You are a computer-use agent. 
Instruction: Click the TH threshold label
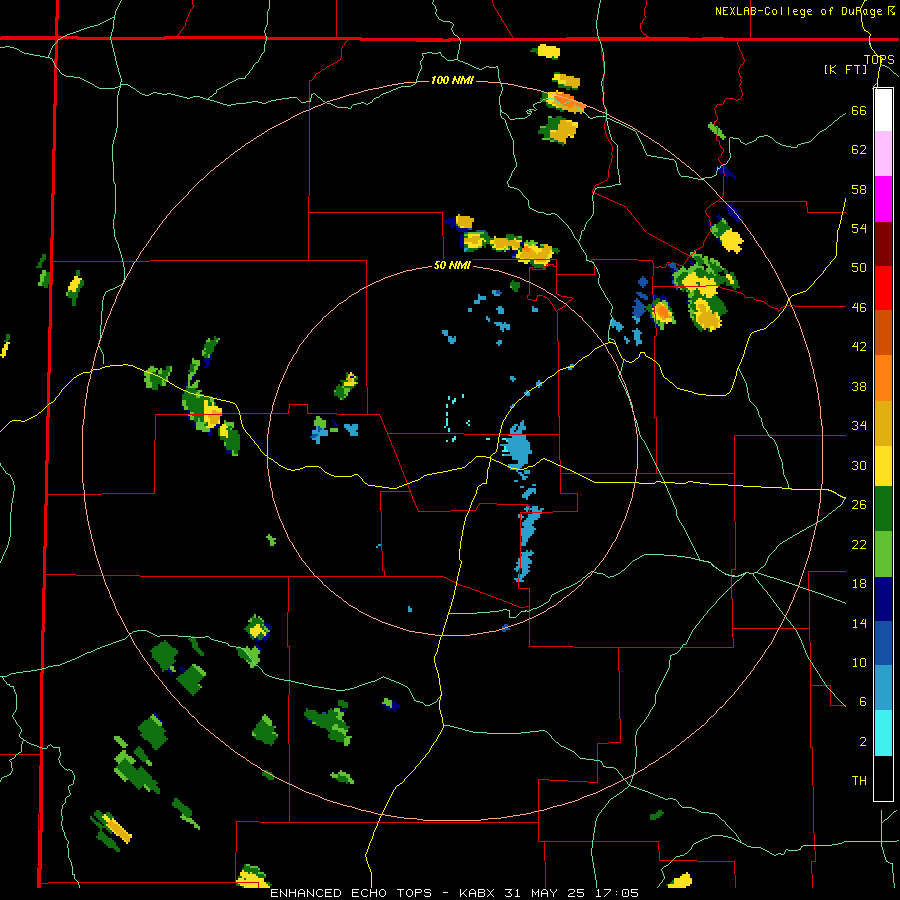pyautogui.click(x=859, y=781)
